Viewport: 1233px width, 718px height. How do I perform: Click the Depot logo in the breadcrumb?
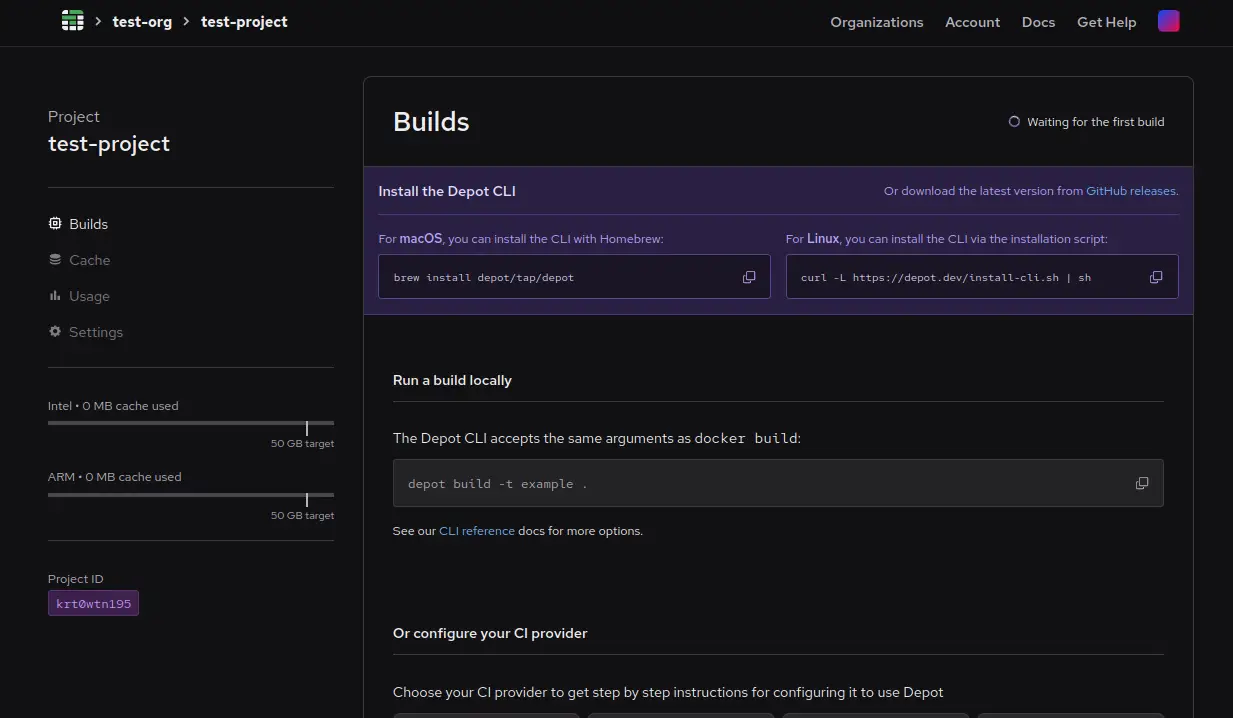click(72, 20)
